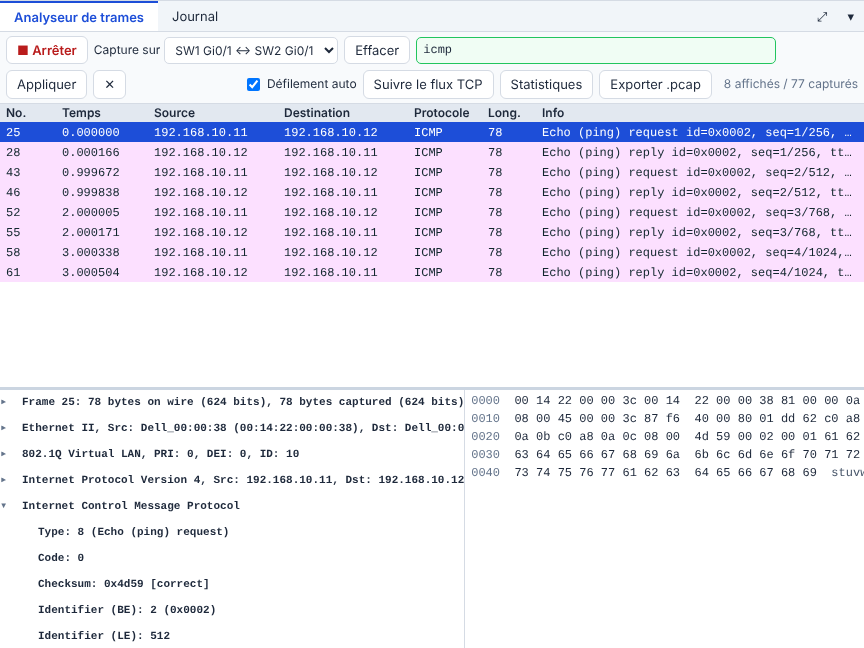Click the Source column header
864x648 pixels.
click(x=174, y=113)
